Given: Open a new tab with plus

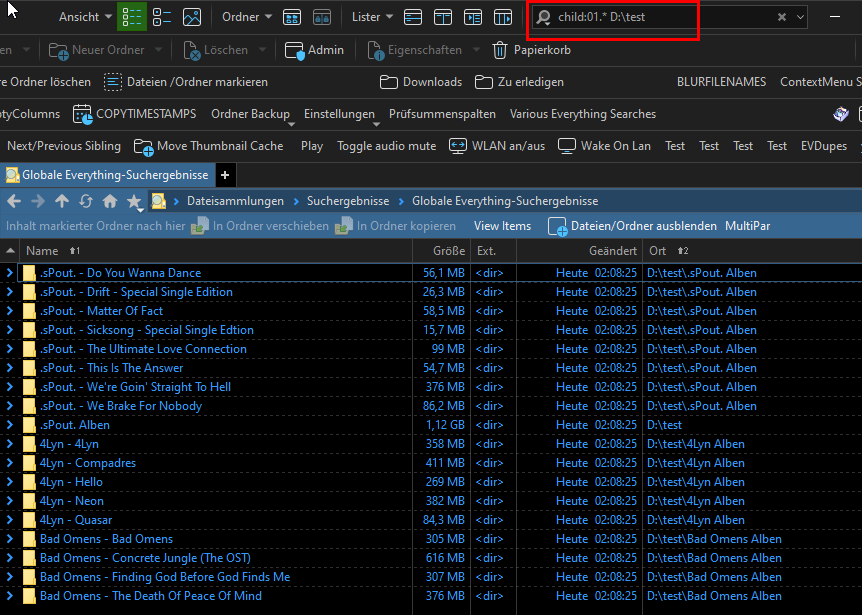Looking at the screenshot, I should tap(225, 175).
